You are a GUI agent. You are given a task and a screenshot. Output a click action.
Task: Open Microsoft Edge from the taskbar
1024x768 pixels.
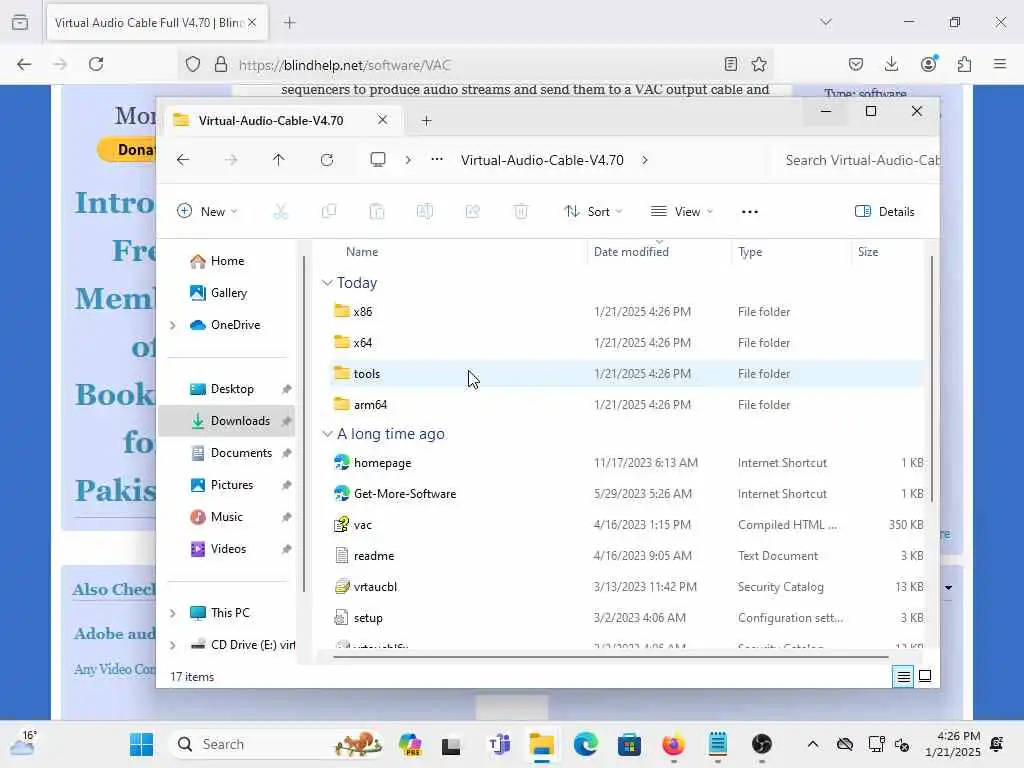tap(586, 744)
